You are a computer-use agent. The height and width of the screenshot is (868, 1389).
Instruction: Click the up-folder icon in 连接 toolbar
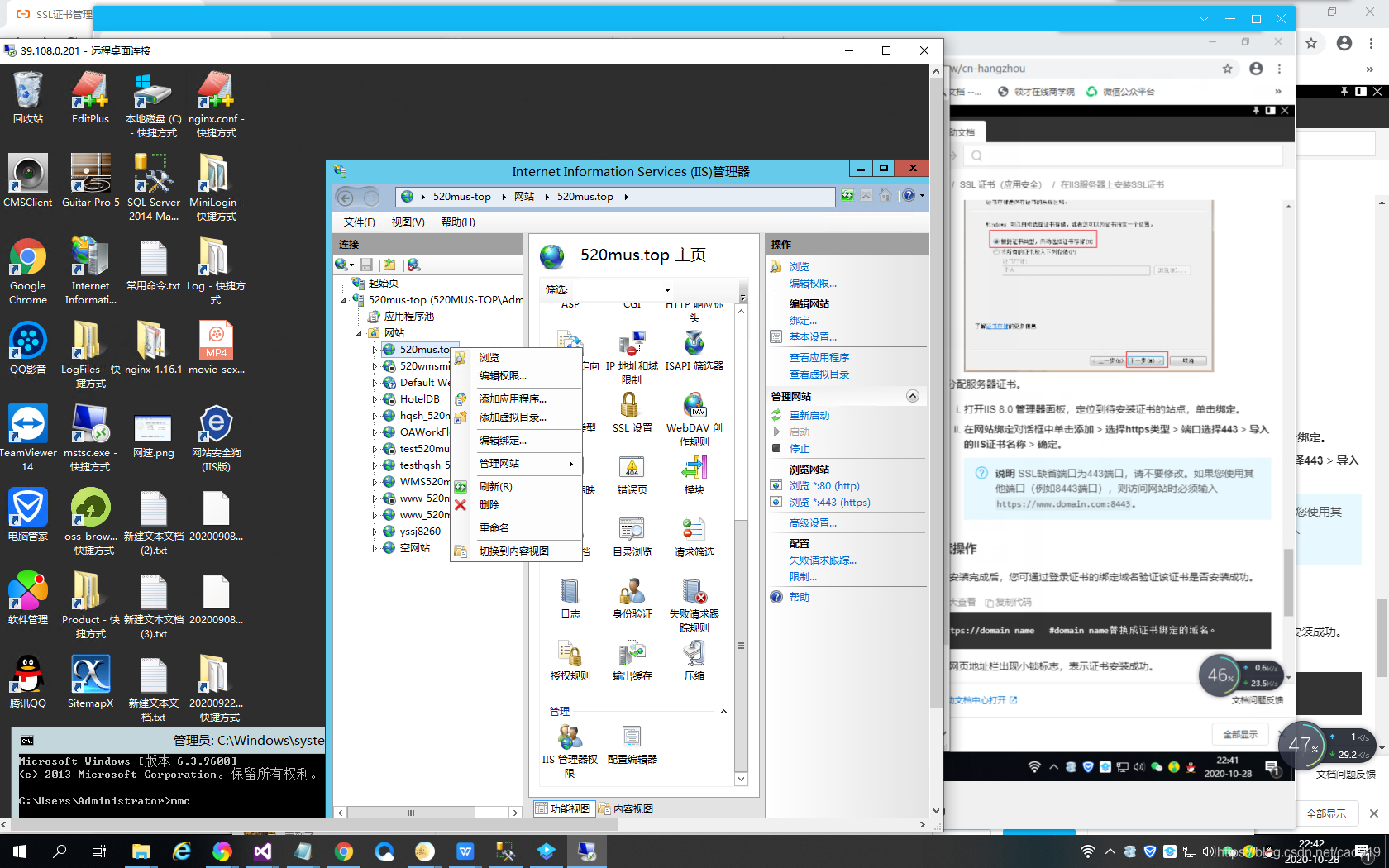pyautogui.click(x=389, y=265)
